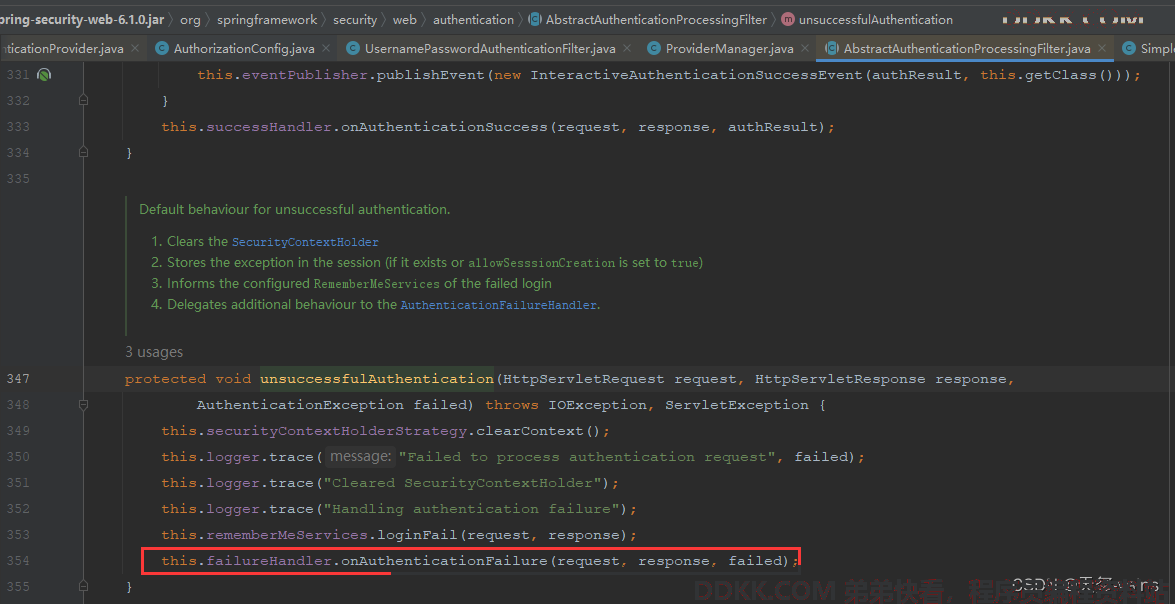Click the class icon on AuthorizationConfig.java tab

[162, 48]
